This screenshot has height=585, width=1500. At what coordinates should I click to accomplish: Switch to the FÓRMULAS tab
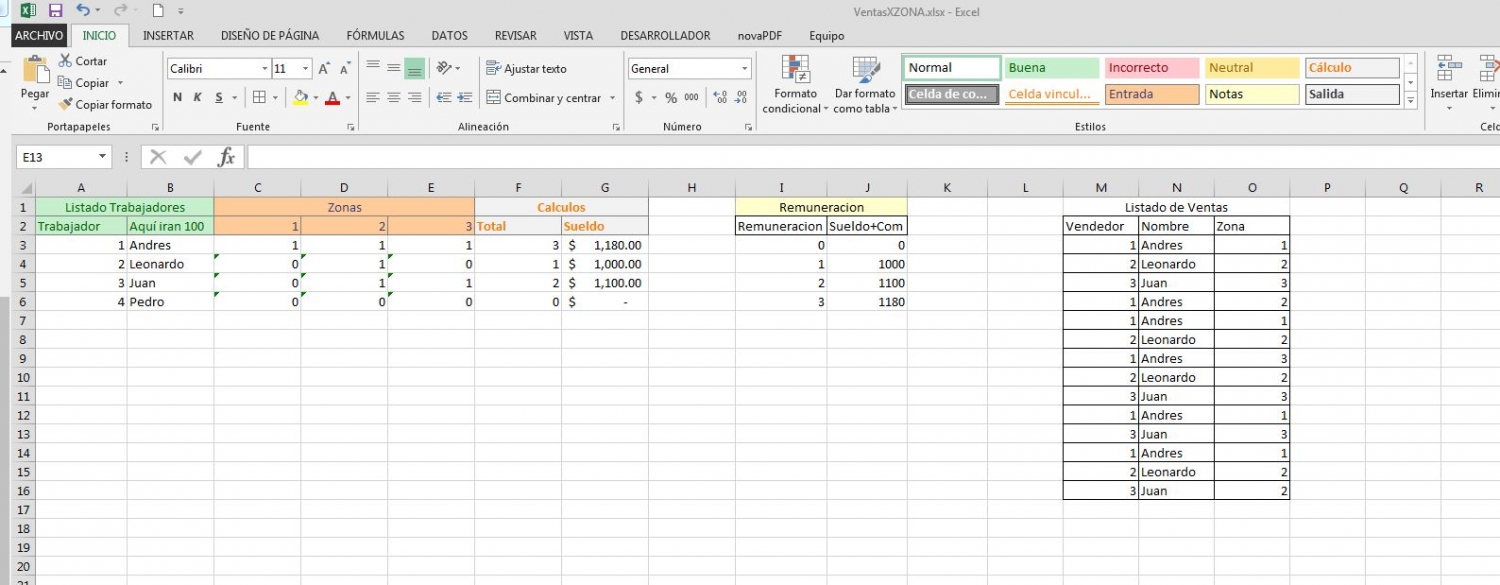pos(376,35)
